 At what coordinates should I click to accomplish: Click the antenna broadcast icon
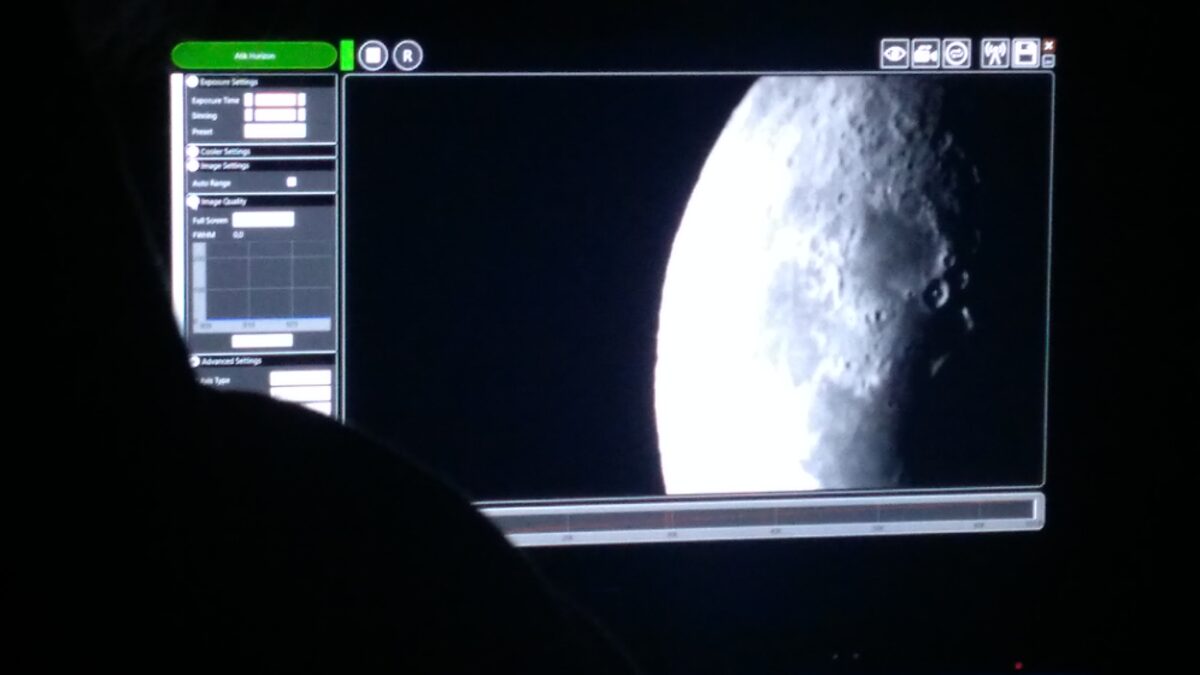pos(995,53)
